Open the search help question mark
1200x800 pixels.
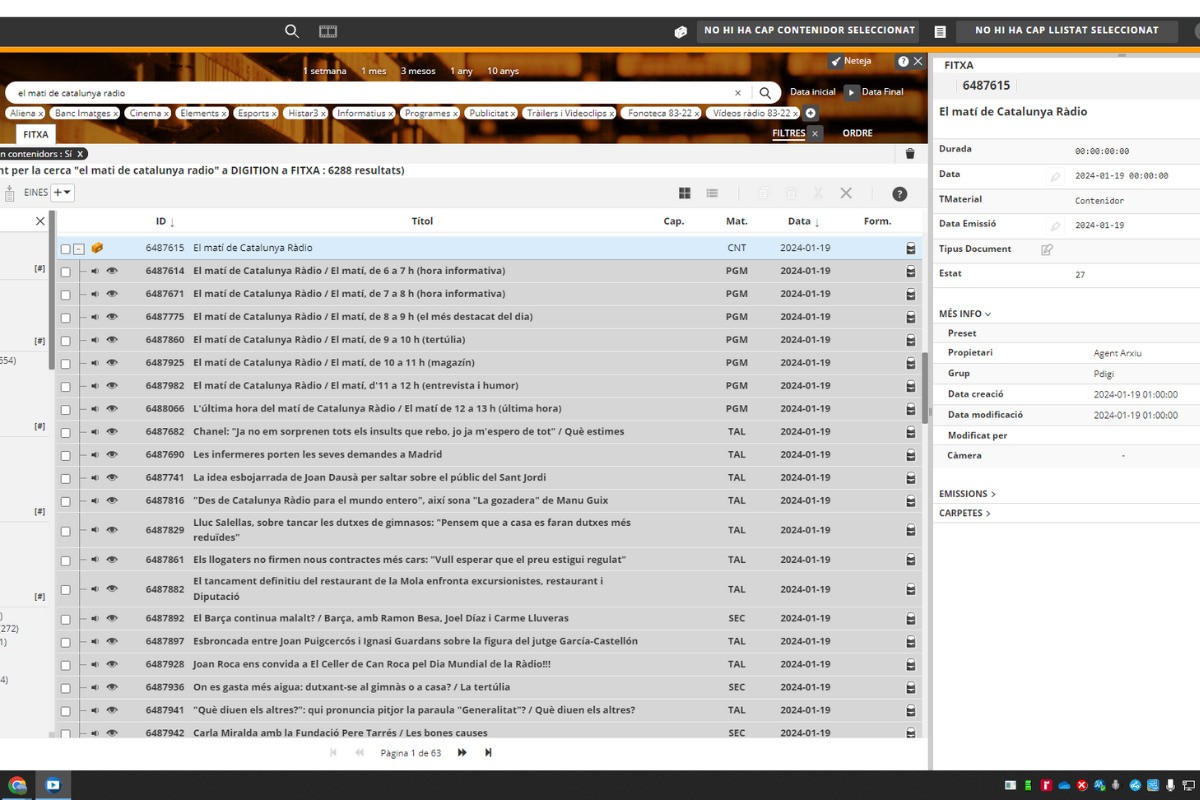pos(903,62)
